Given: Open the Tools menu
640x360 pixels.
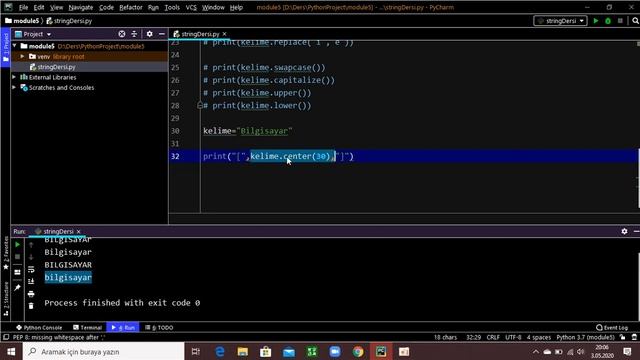Looking at the screenshot, I should (172, 7).
